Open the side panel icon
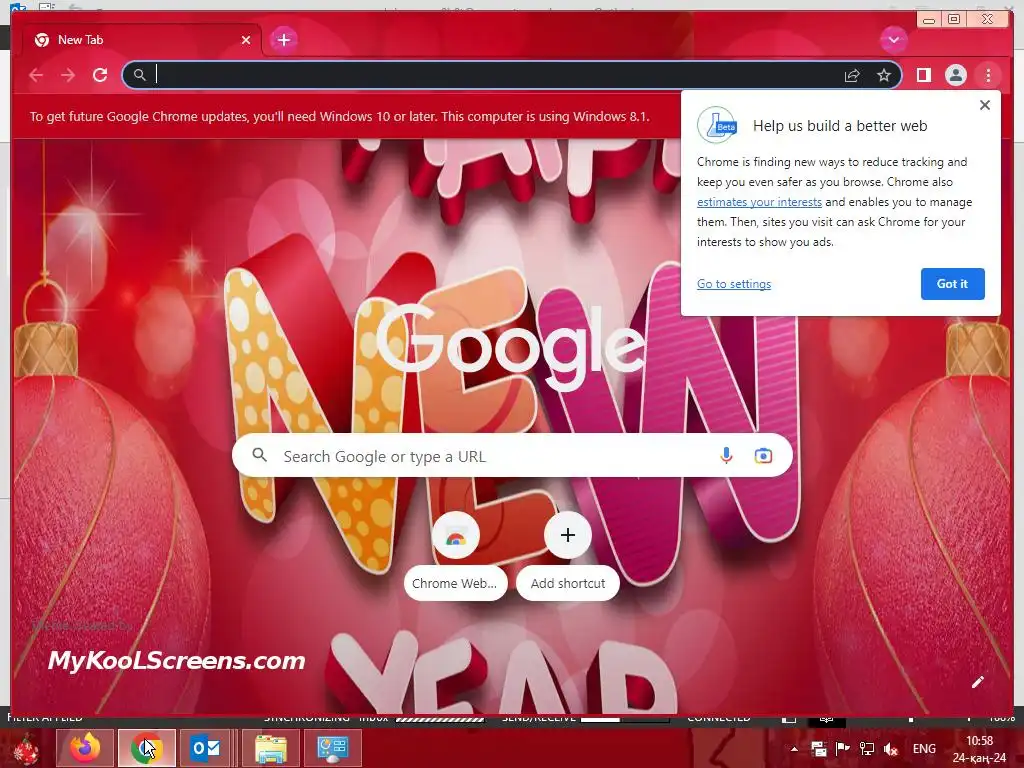The width and height of the screenshot is (1024, 768). [x=923, y=75]
